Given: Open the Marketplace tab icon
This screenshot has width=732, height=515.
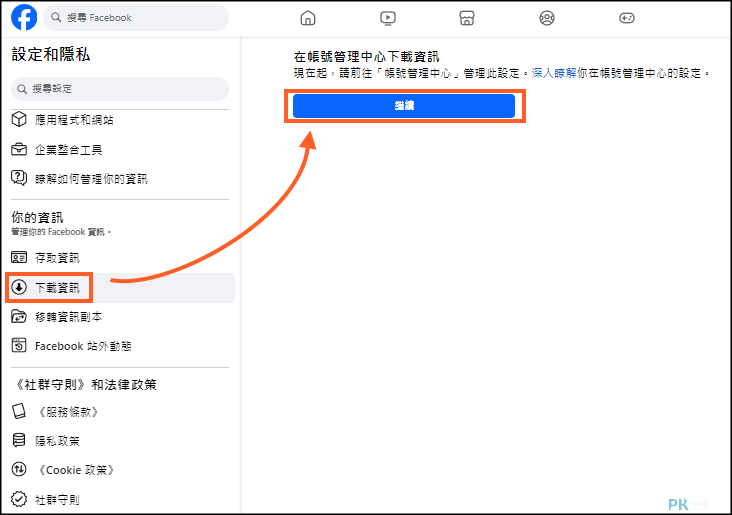Looking at the screenshot, I should click(x=467, y=18).
